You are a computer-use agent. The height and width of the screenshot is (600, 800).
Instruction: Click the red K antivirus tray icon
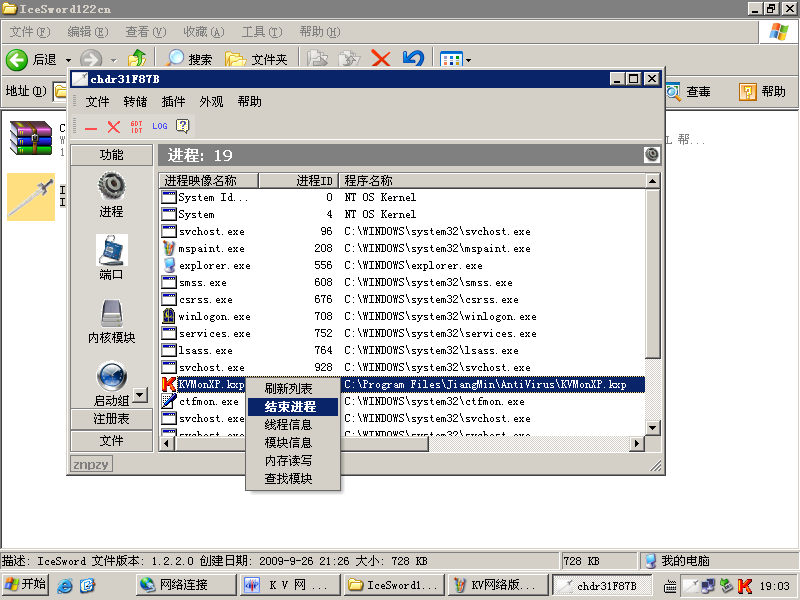tap(745, 586)
